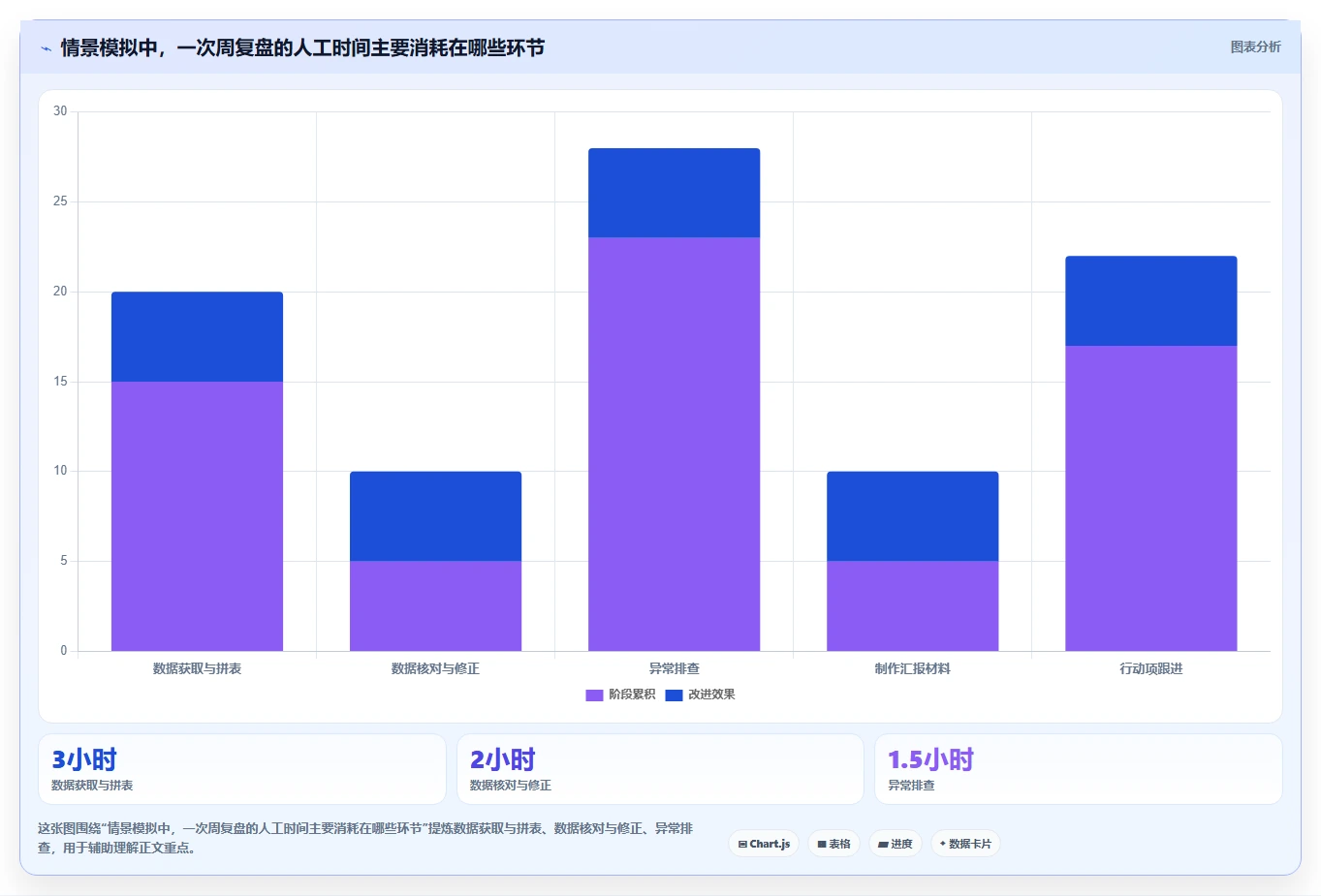Click the 异常排查 x-axis label
The width and height of the screenshot is (1321, 896).
(x=674, y=668)
